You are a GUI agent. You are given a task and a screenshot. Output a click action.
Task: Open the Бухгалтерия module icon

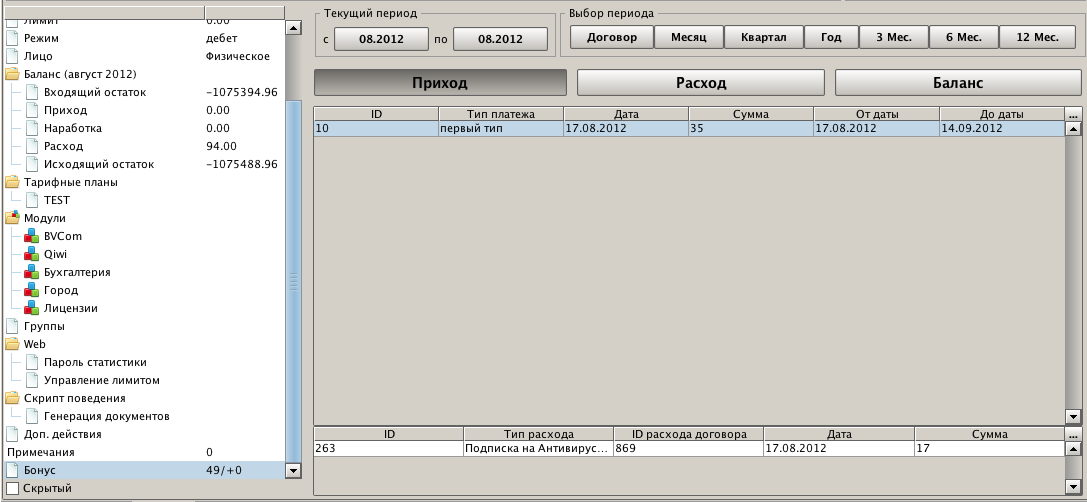click(31, 272)
